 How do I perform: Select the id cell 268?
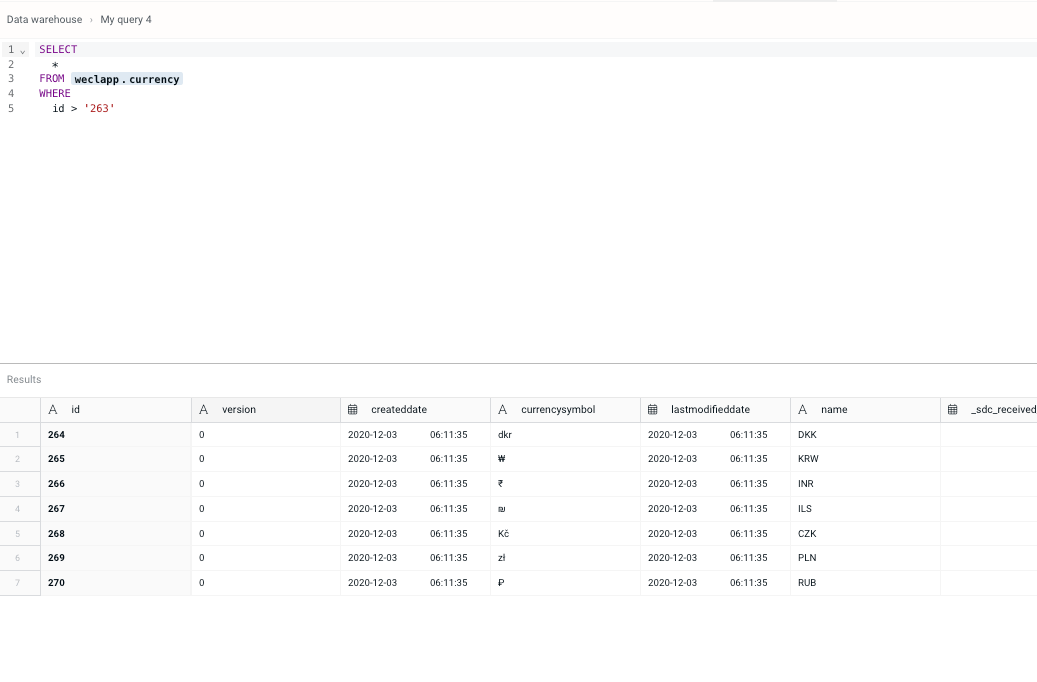116,534
